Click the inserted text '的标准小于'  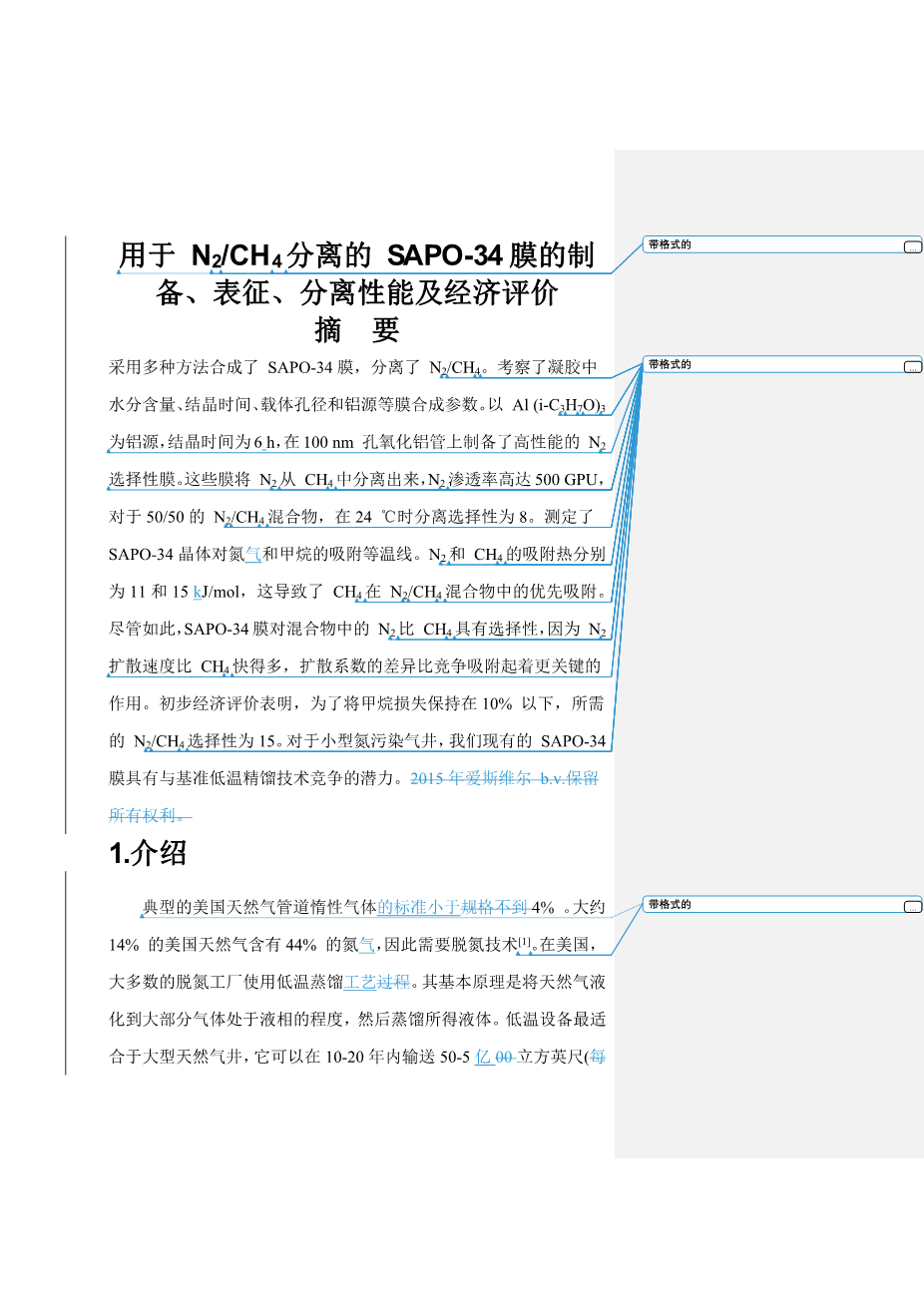pyautogui.click(x=419, y=907)
